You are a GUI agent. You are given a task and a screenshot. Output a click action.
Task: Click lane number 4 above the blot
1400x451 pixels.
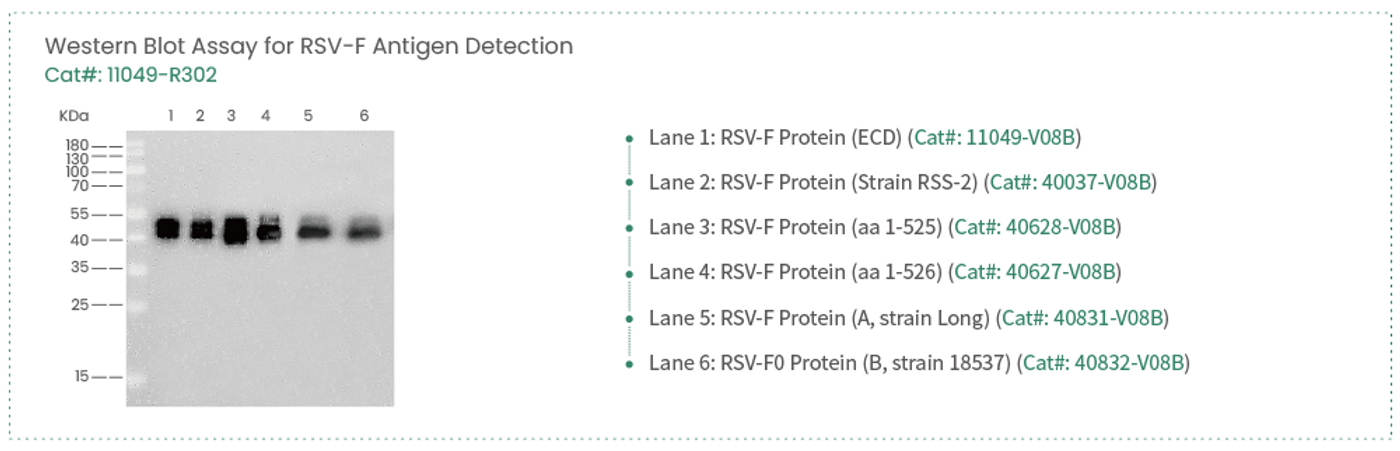point(266,116)
